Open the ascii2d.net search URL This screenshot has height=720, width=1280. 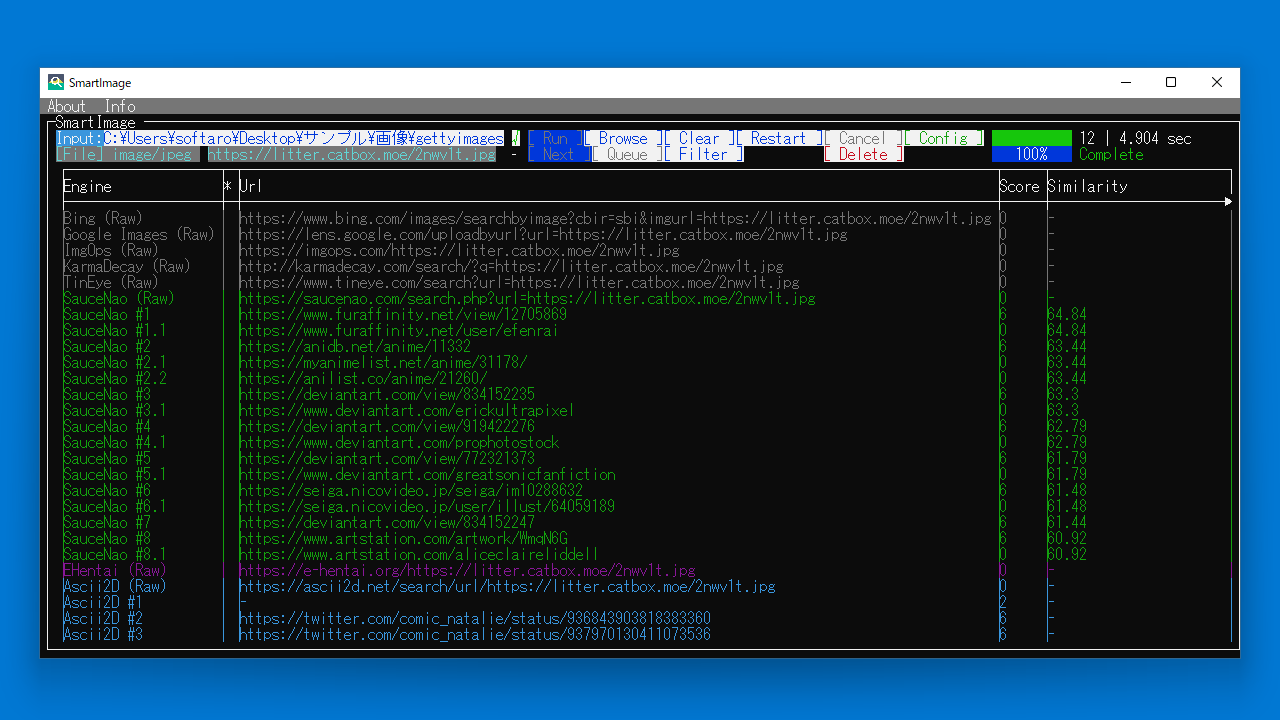tap(507, 586)
